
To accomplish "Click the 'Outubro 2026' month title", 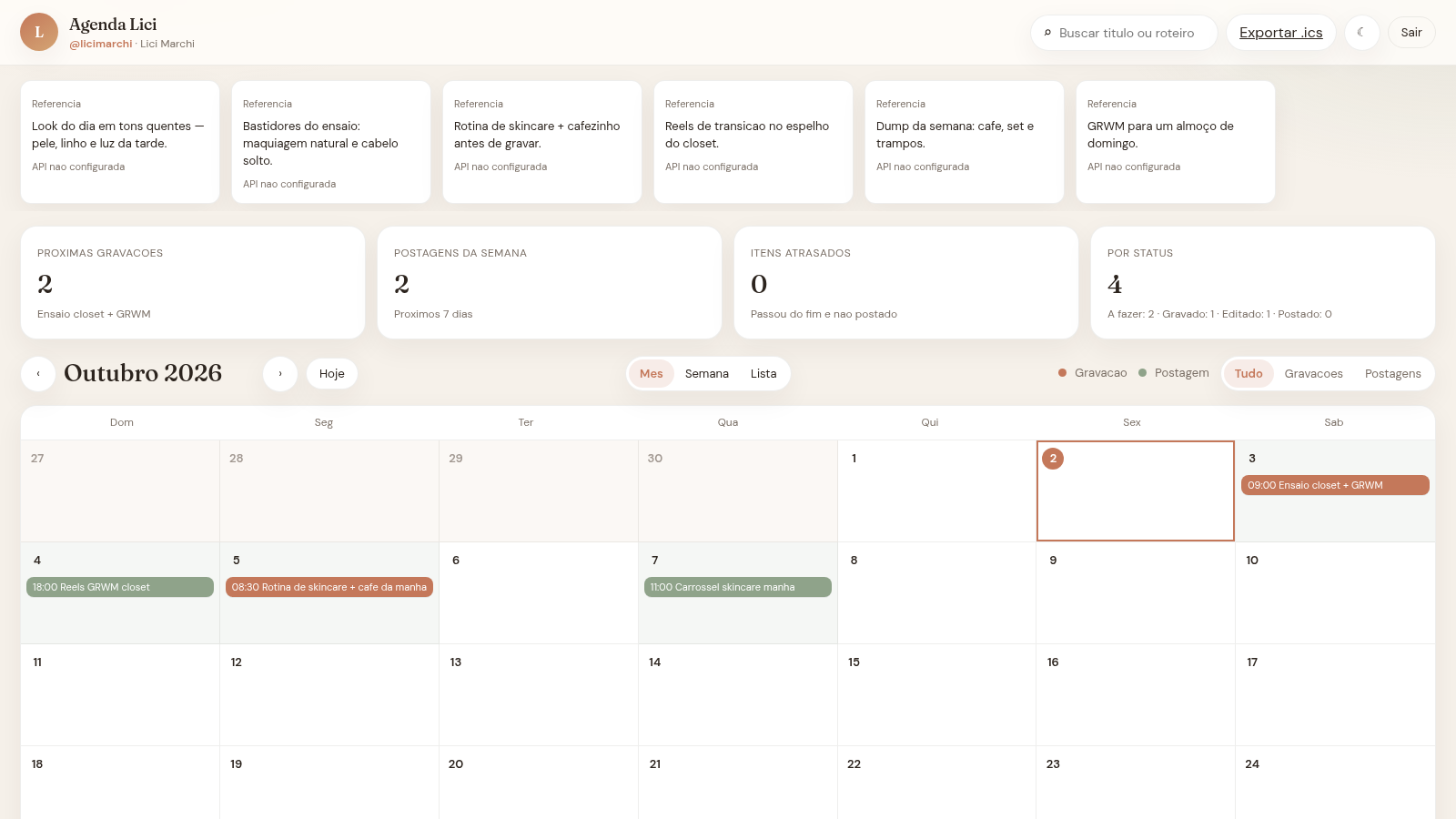I will [x=143, y=373].
